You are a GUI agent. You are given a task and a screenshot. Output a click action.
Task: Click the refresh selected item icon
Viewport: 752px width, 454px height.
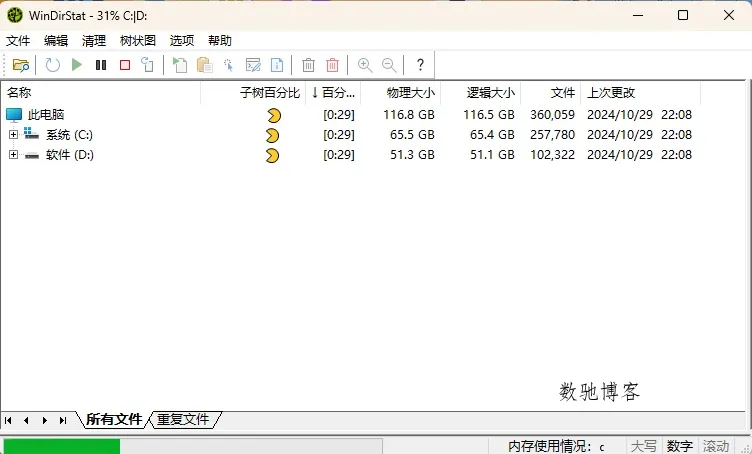tap(148, 65)
